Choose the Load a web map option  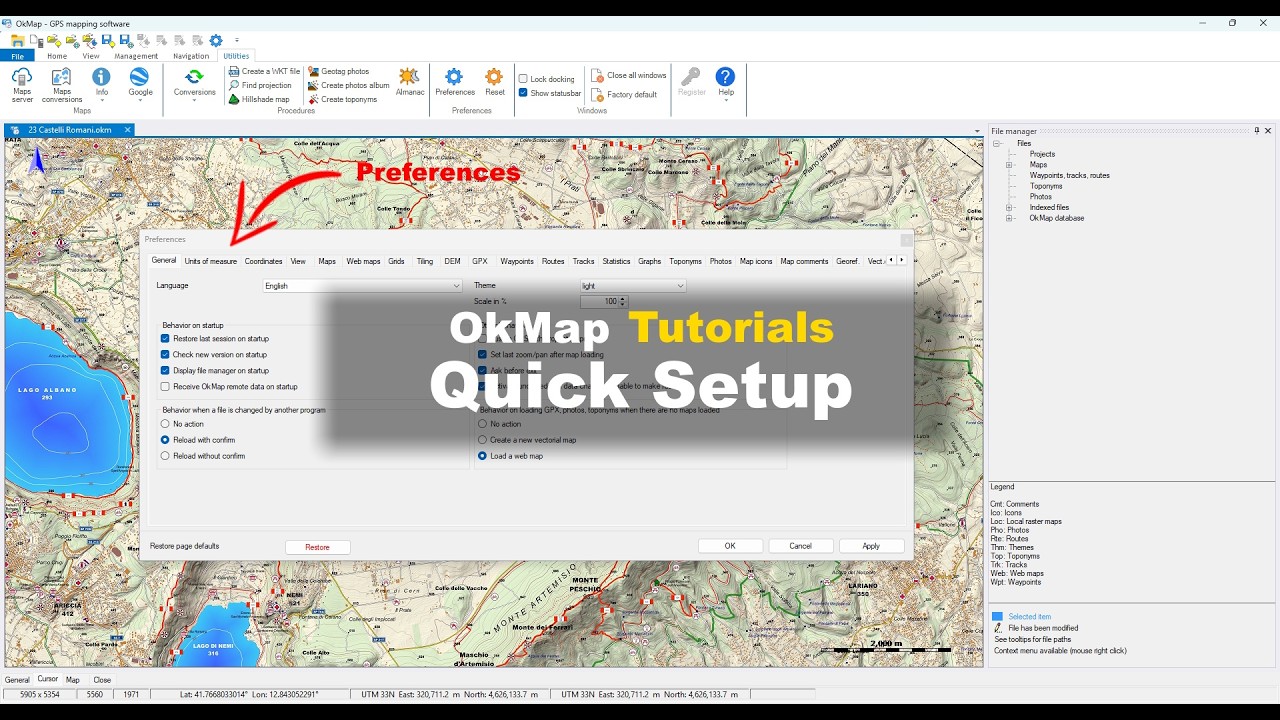pyautogui.click(x=482, y=456)
